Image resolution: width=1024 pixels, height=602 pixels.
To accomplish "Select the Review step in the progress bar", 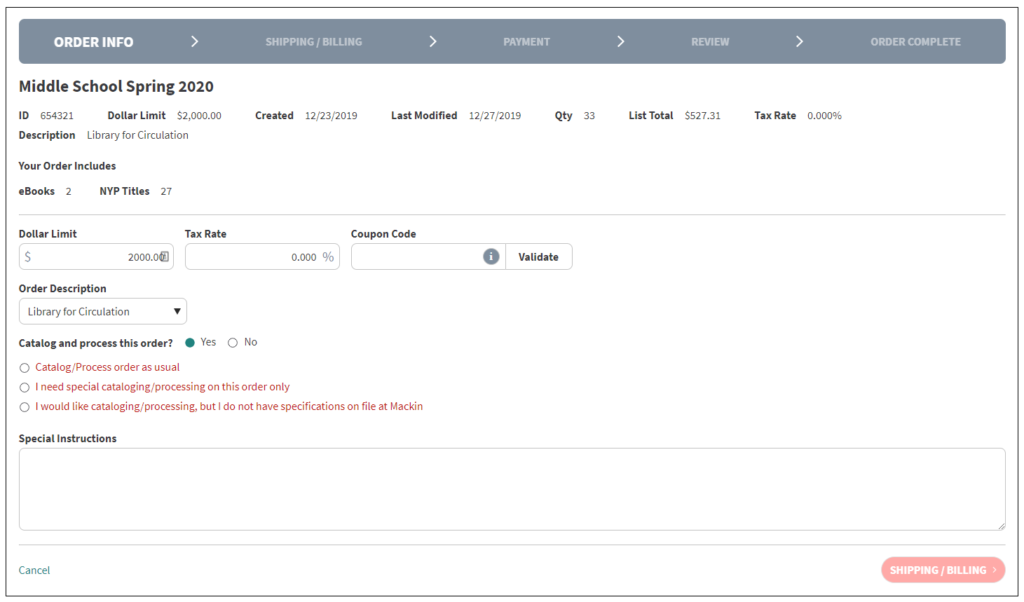I will (x=710, y=41).
